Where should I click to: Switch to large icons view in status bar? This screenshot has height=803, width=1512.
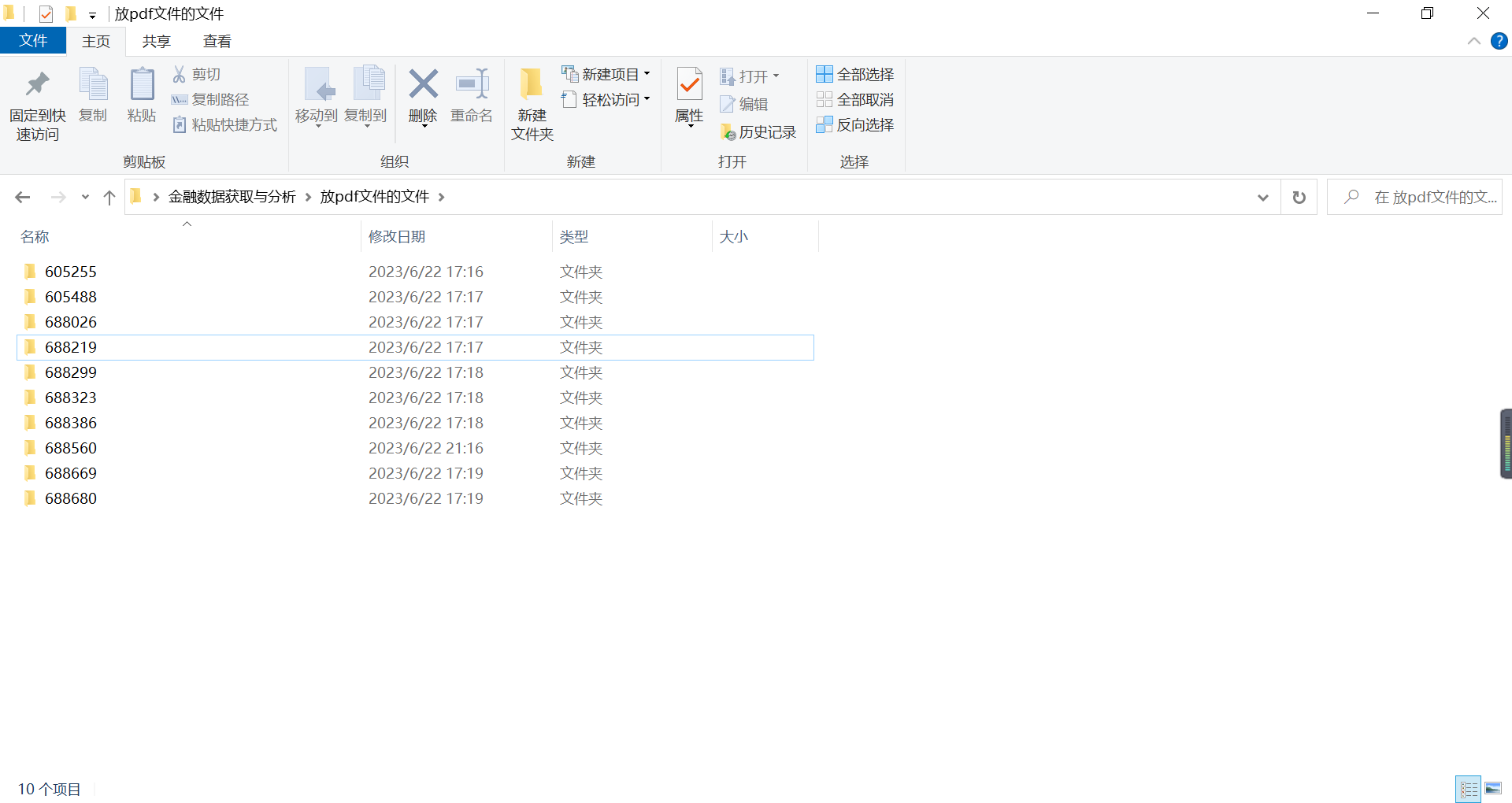1493,788
